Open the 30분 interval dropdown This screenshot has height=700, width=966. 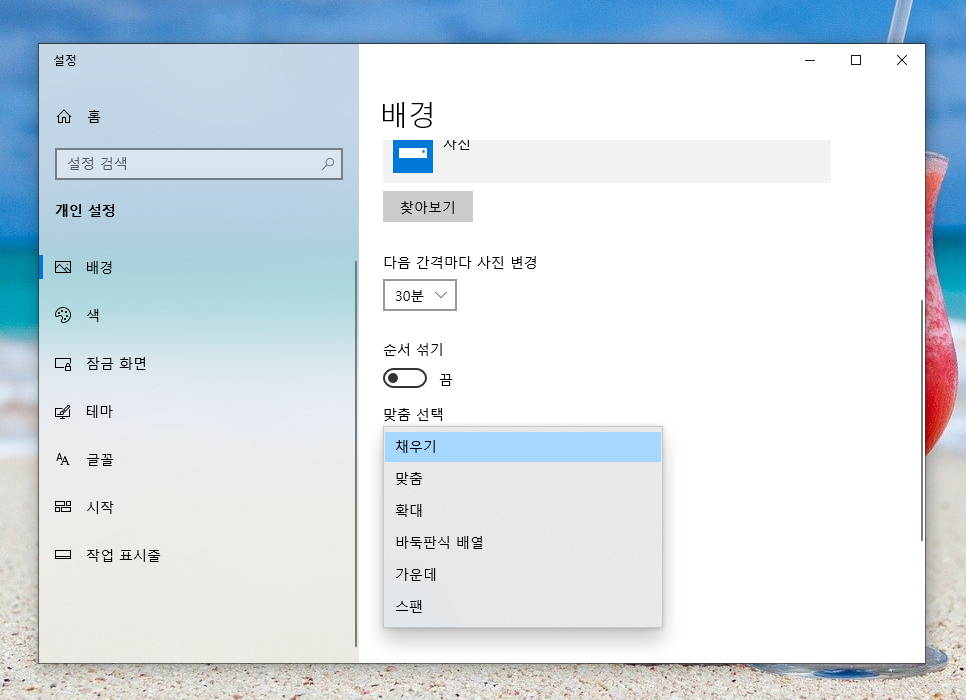pyautogui.click(x=420, y=295)
